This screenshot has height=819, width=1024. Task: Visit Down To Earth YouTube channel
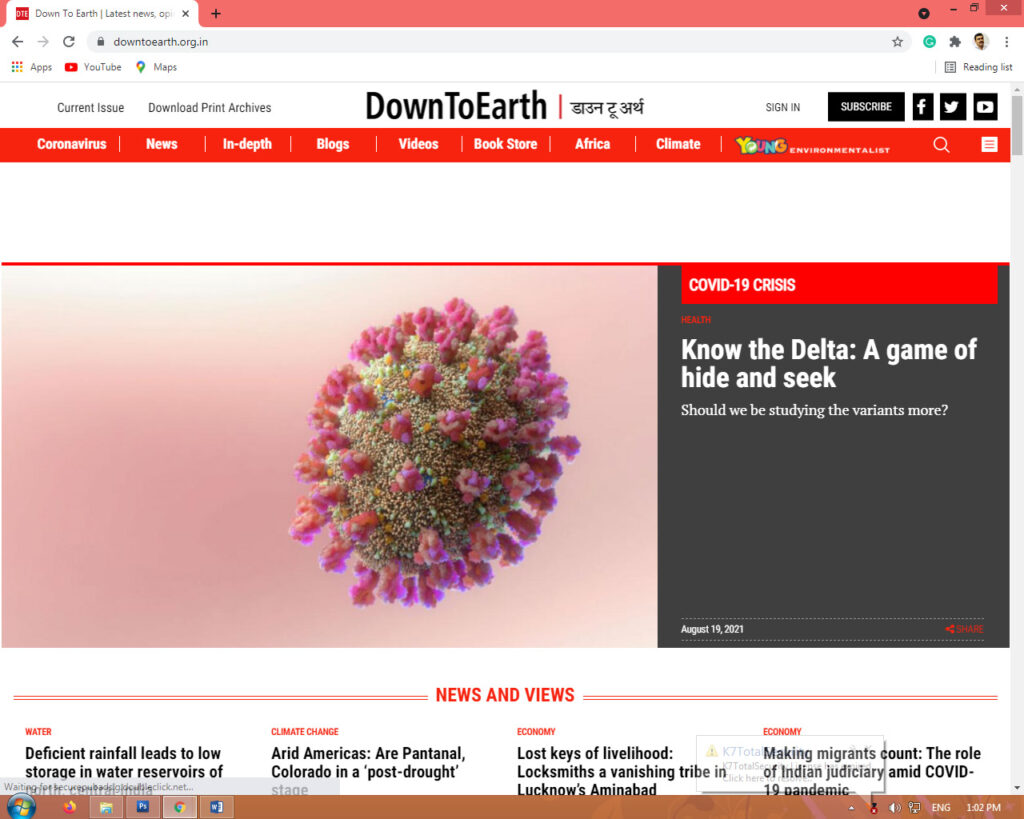click(x=985, y=106)
